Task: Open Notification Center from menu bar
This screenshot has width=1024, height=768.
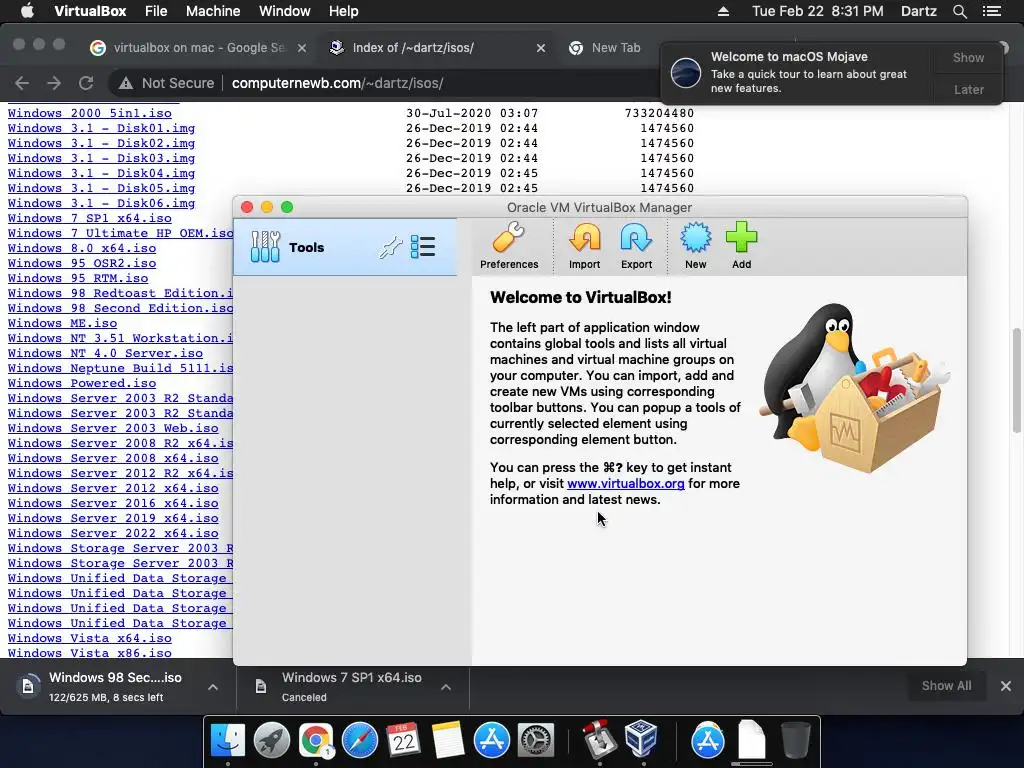Action: coord(992,11)
